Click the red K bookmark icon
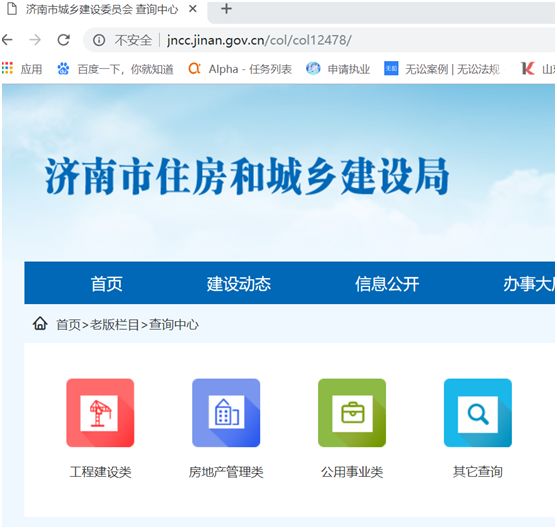557x529 pixels. (528, 68)
